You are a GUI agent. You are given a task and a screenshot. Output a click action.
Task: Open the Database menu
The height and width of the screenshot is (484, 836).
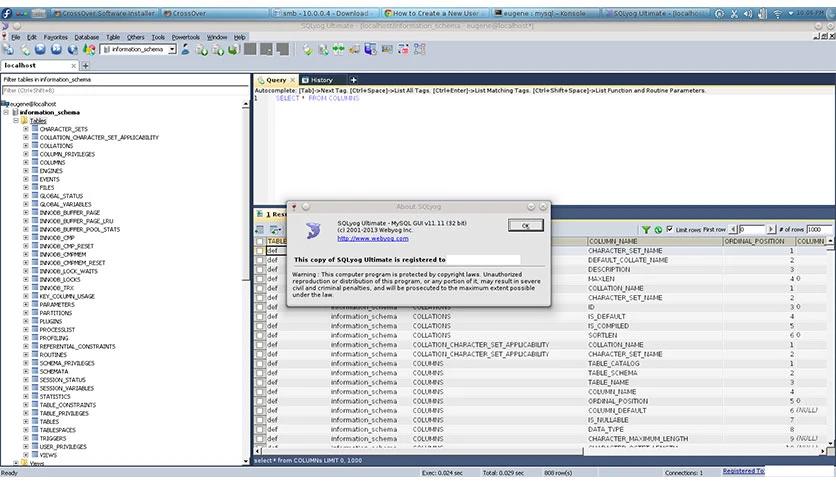tap(86, 37)
